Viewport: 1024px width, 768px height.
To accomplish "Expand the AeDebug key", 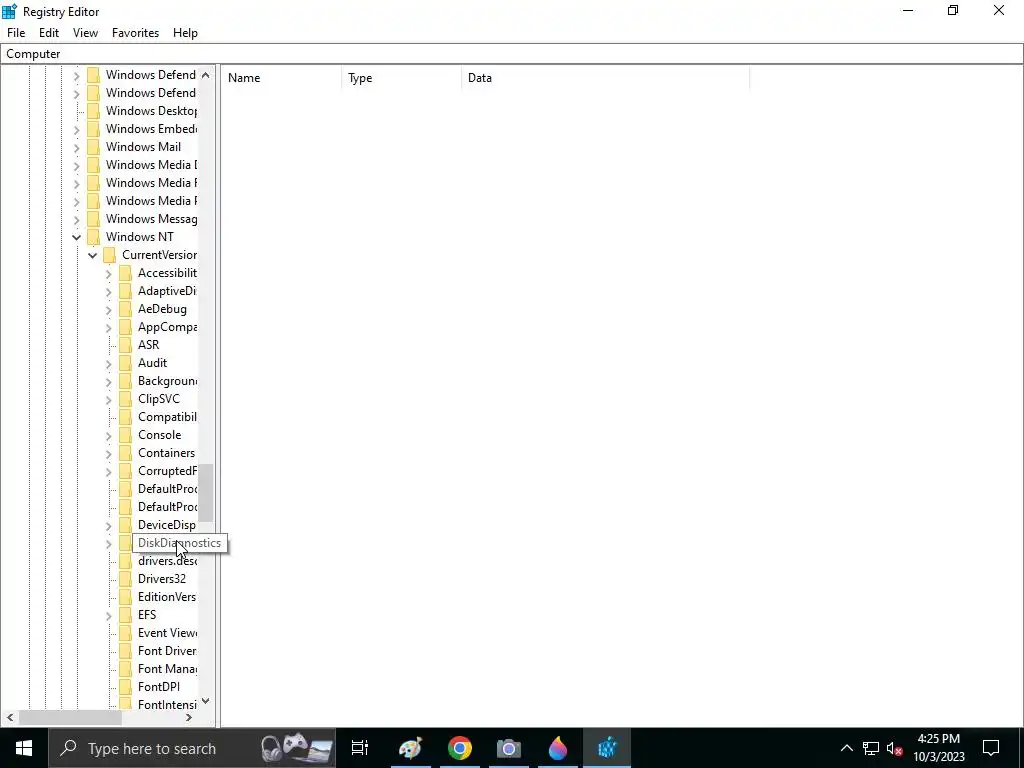I will [108, 310].
